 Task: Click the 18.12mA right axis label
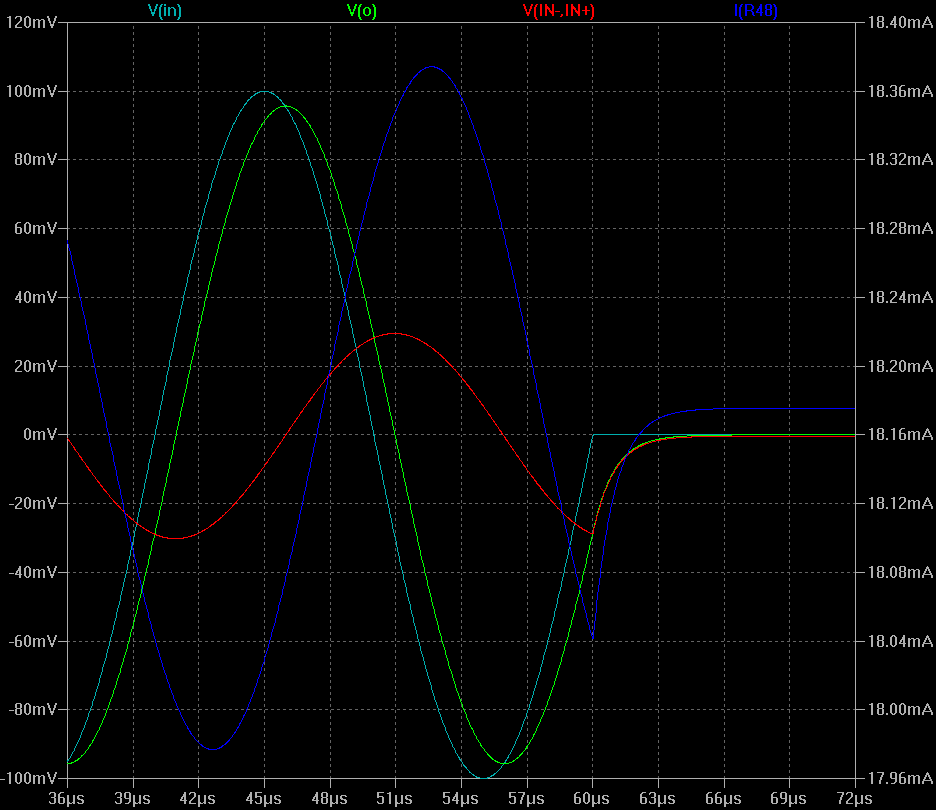coord(900,503)
